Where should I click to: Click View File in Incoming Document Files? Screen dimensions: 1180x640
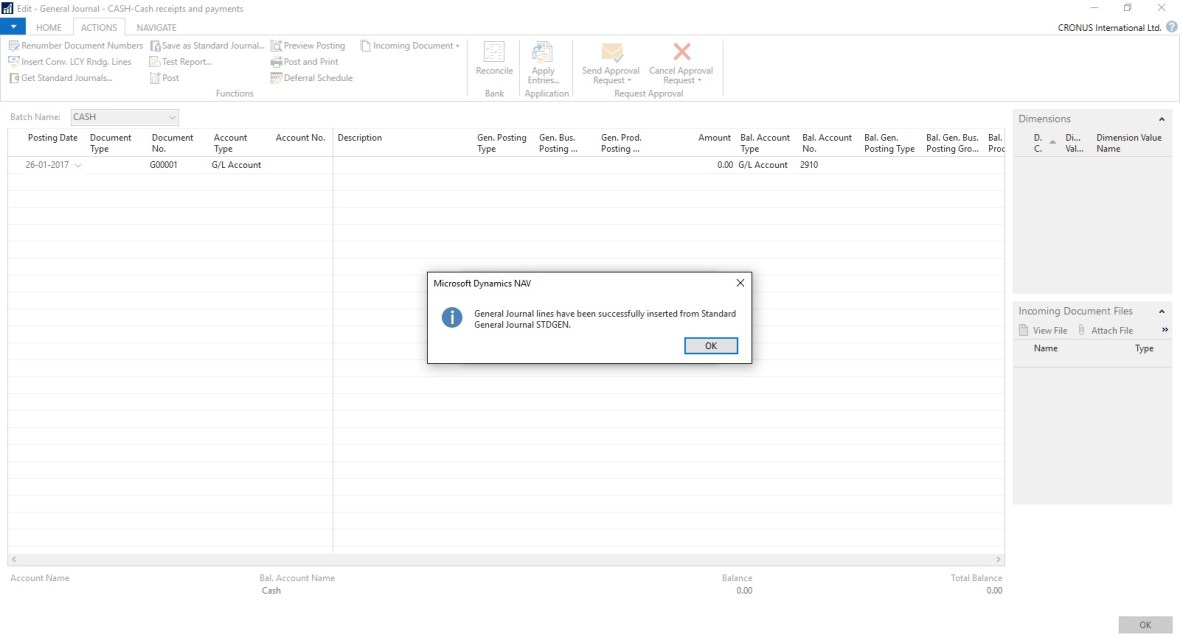tap(1043, 330)
